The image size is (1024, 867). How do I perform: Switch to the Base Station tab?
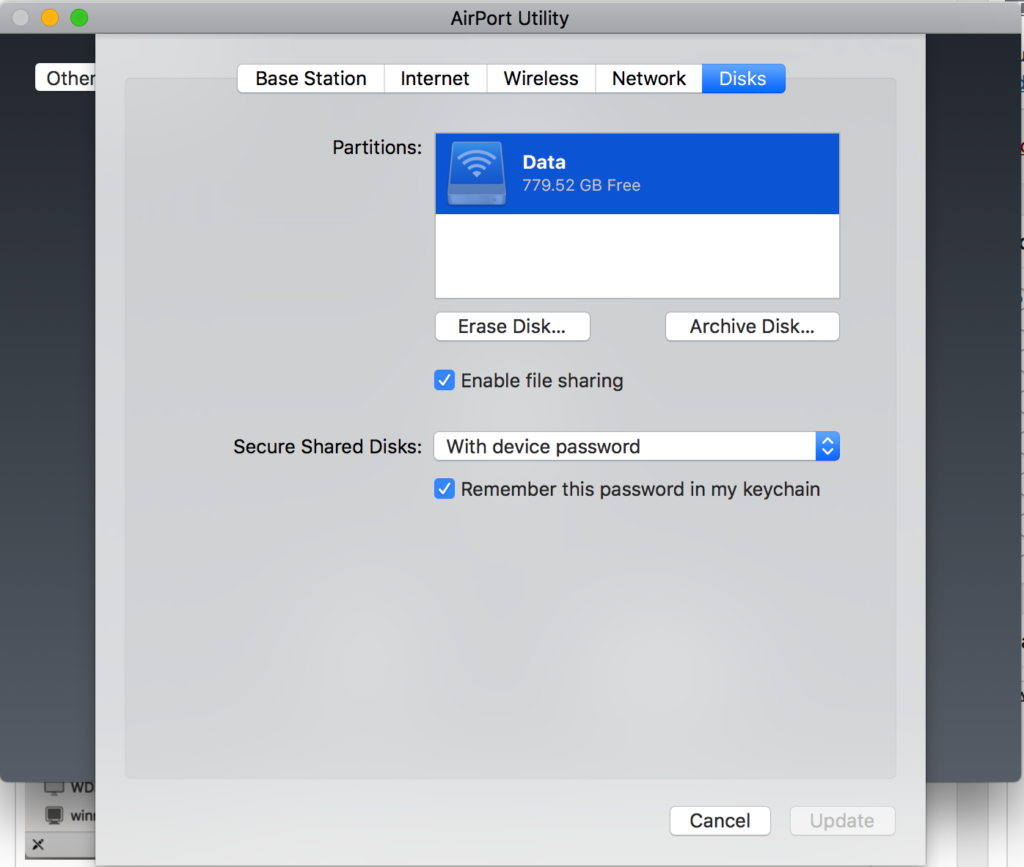[311, 78]
